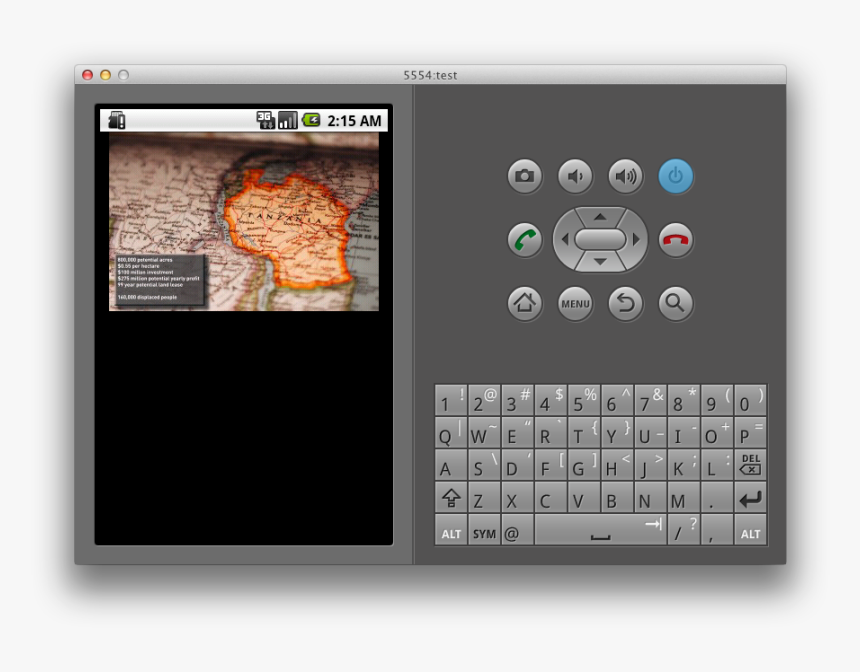
Task: Click the 5554:test window title
Action: point(430,75)
